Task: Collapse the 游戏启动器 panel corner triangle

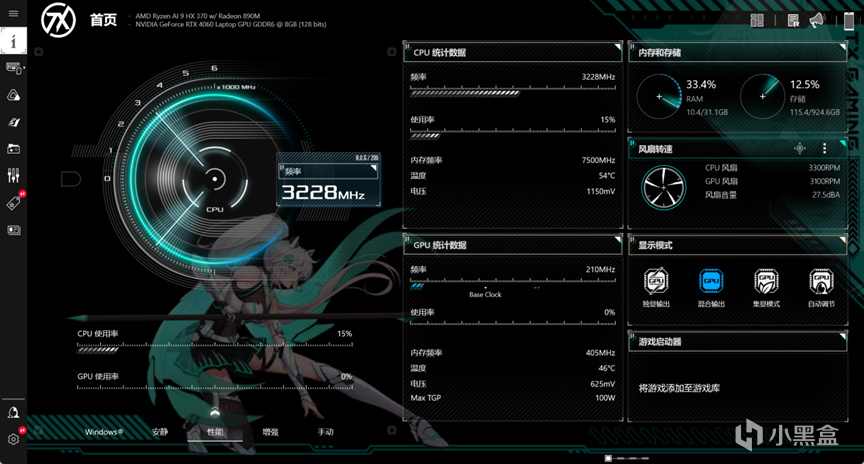Action: pos(843,336)
